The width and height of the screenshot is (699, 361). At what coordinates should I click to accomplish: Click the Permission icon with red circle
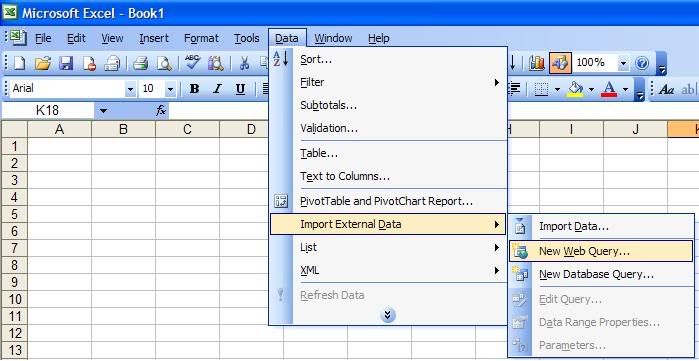(x=89, y=63)
